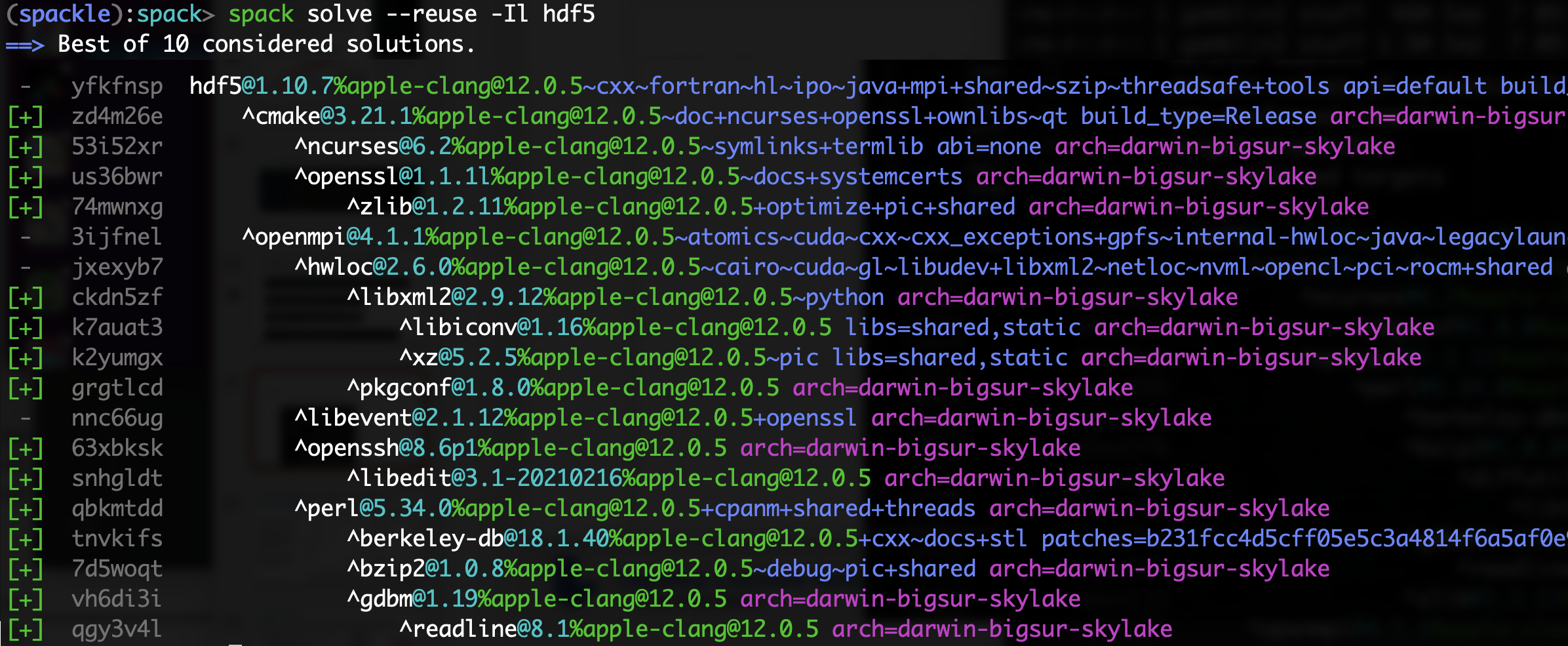
Task: Click the '^bzip2' package name
Action: (385, 569)
